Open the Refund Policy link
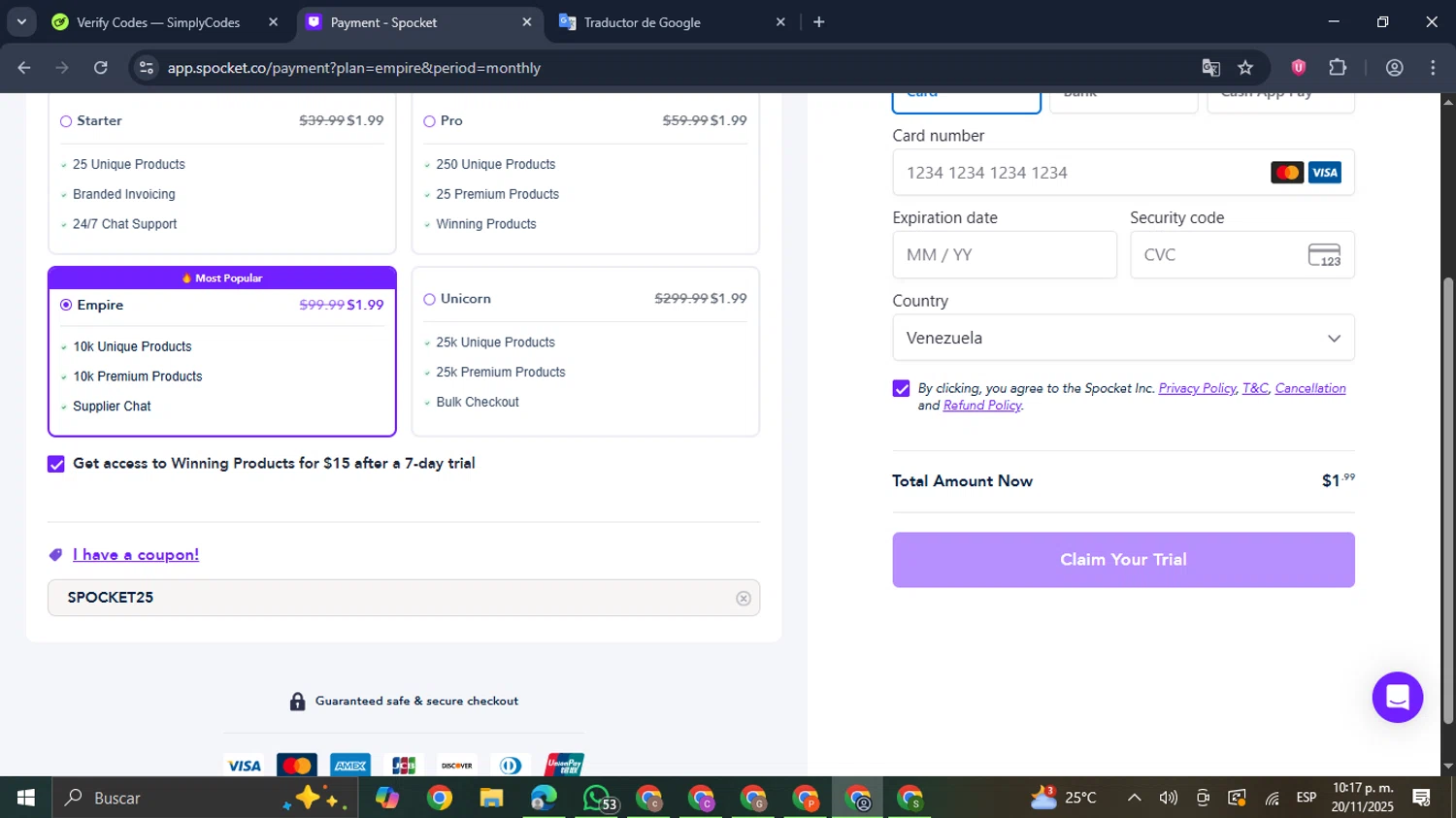Screen dimensions: 1456x818 tap(982, 406)
